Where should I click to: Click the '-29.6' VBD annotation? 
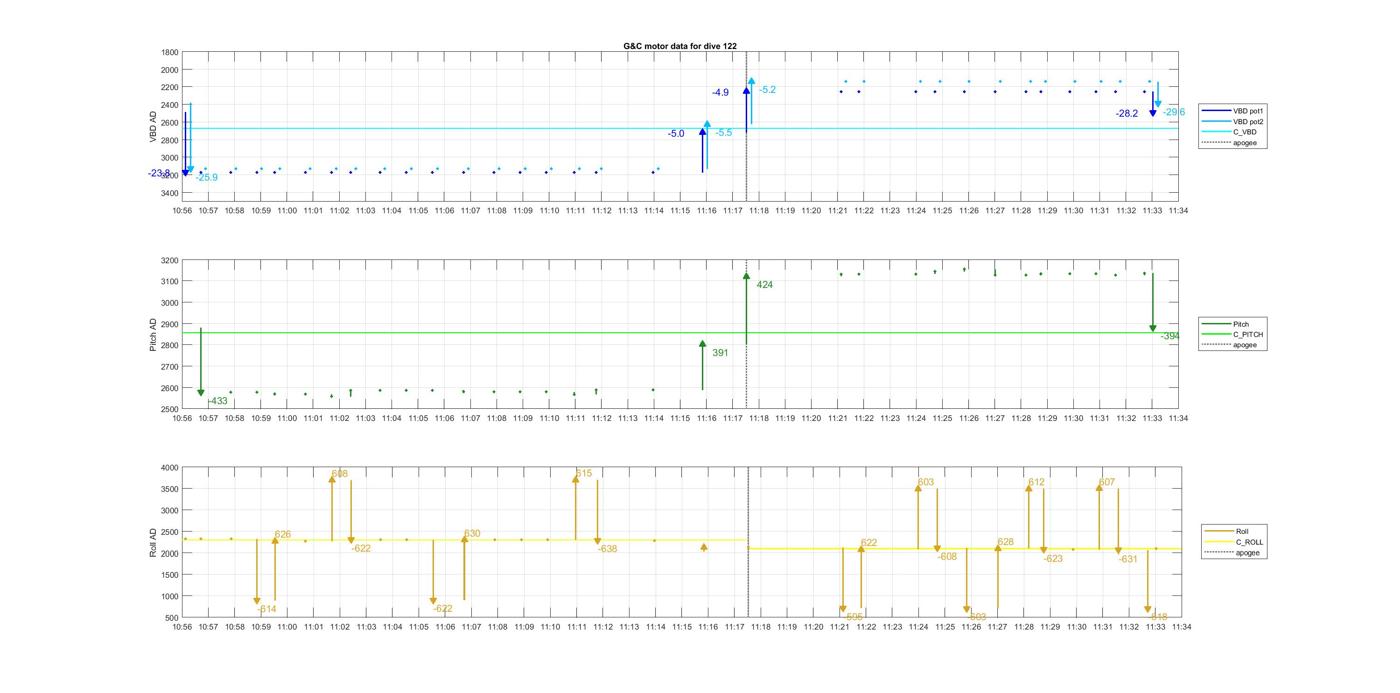(1174, 113)
